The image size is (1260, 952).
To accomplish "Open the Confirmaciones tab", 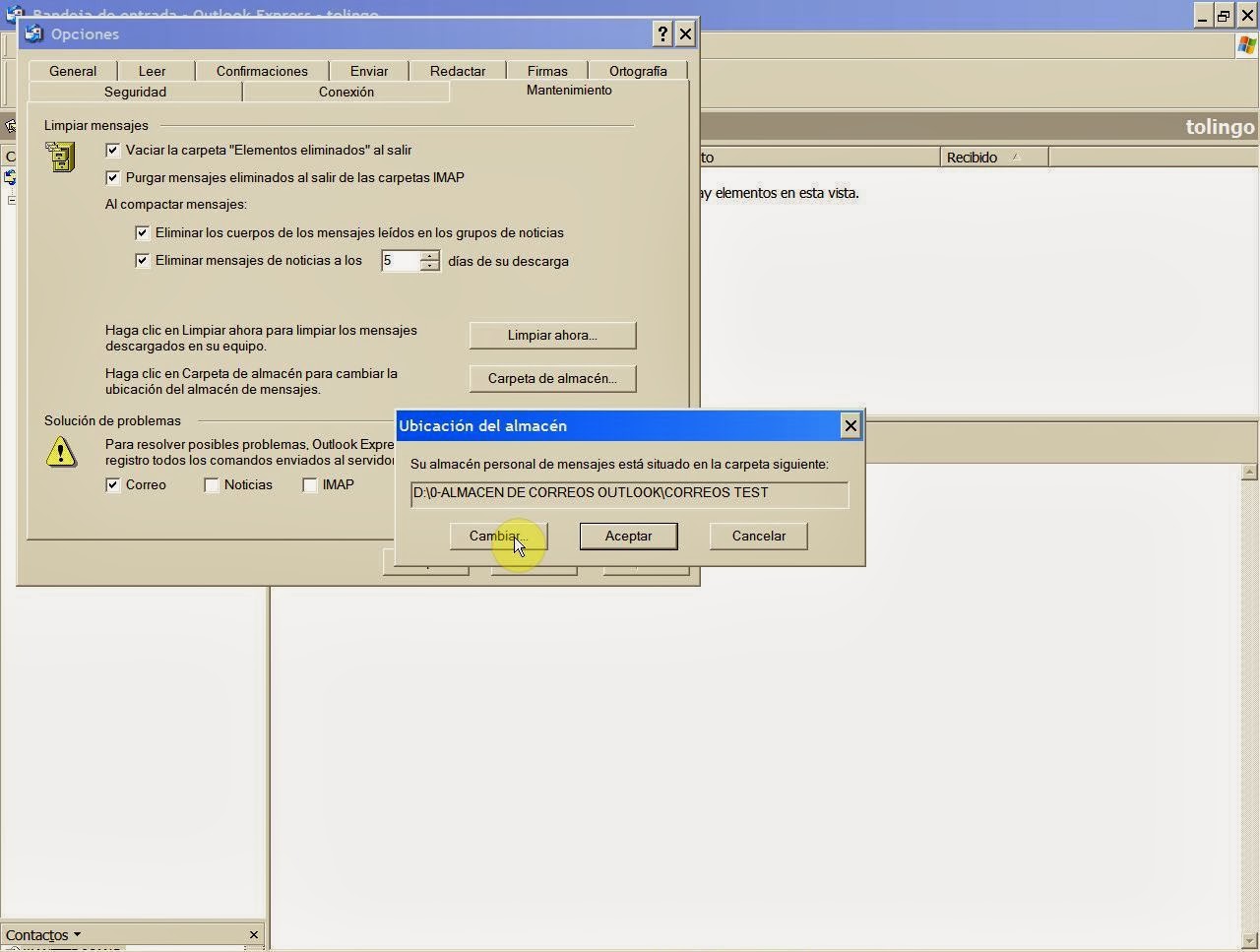I will (x=262, y=71).
